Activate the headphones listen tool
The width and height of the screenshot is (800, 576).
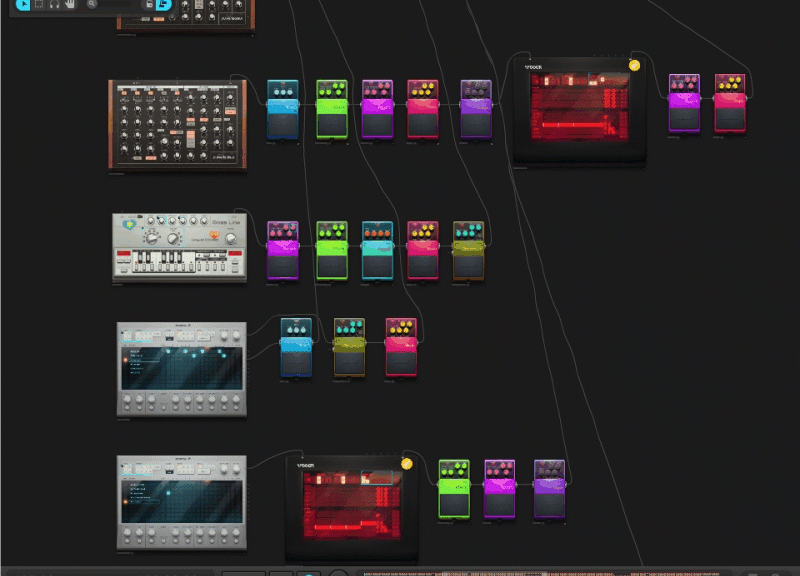point(53,6)
